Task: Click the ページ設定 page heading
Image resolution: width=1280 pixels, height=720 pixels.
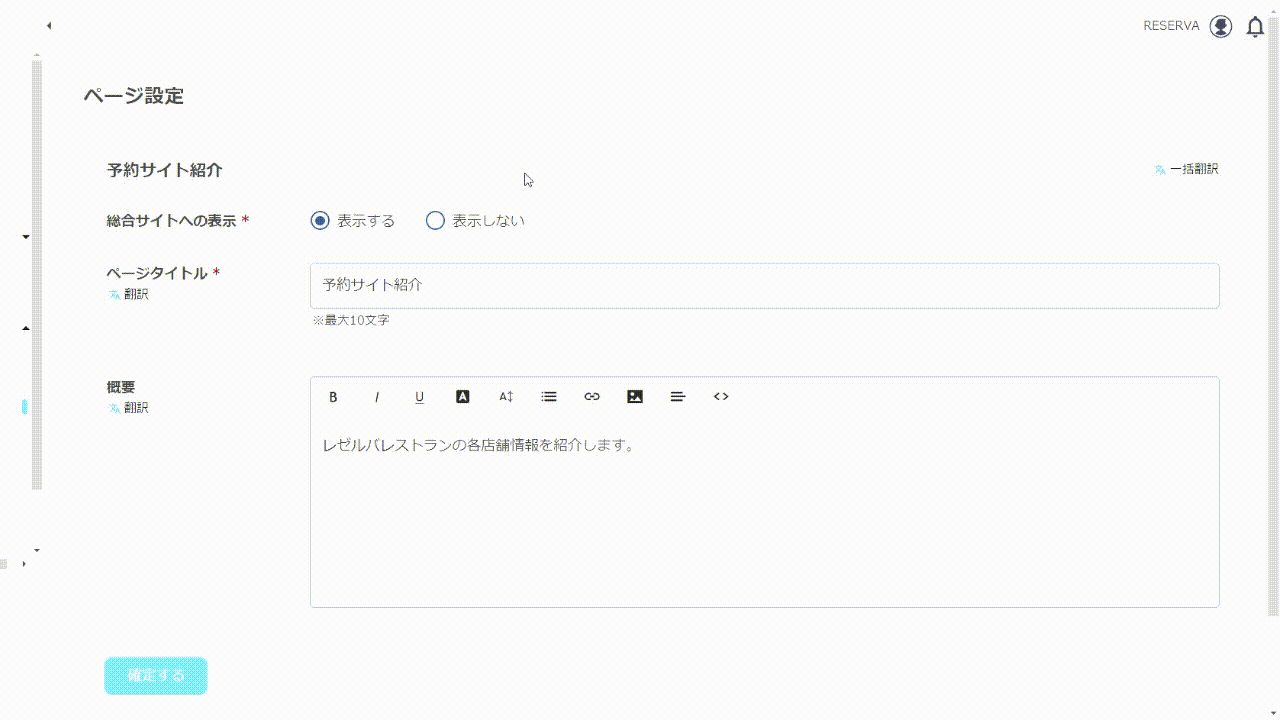Action: click(x=134, y=96)
